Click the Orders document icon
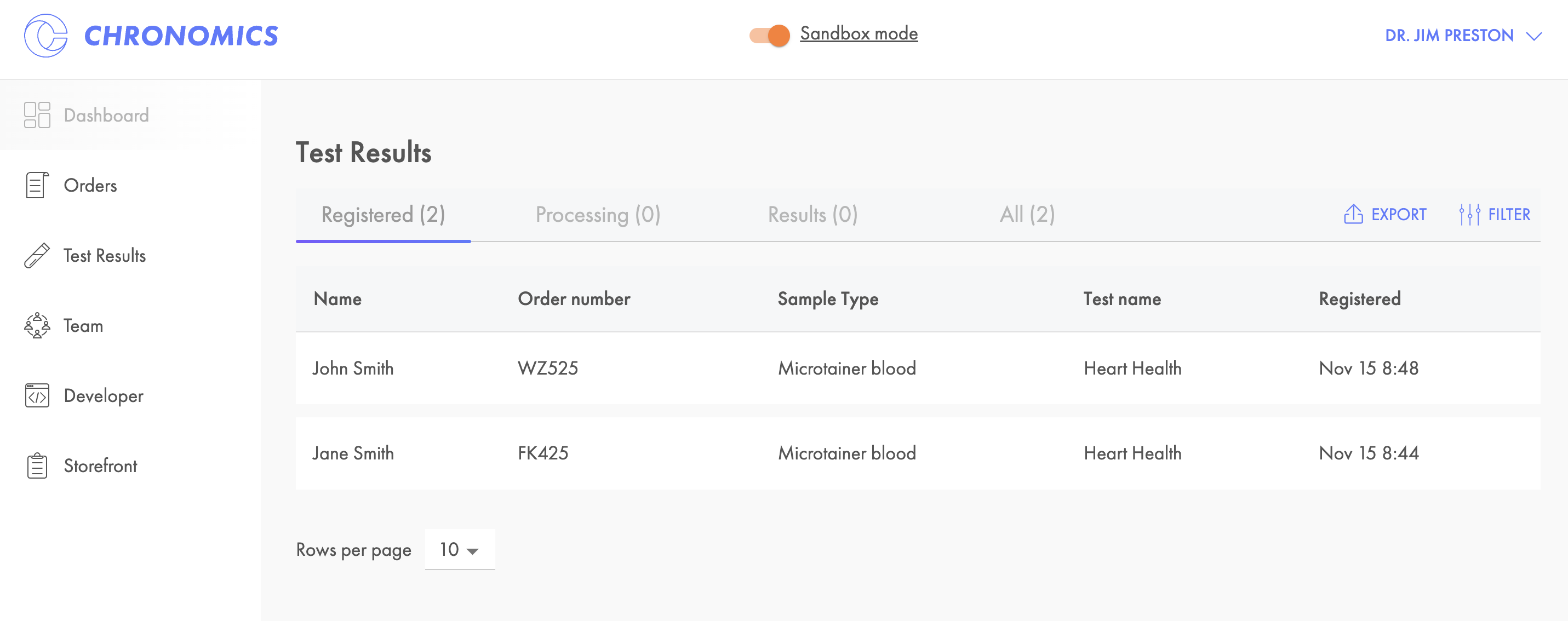Image resolution: width=1568 pixels, height=621 pixels. pos(37,186)
